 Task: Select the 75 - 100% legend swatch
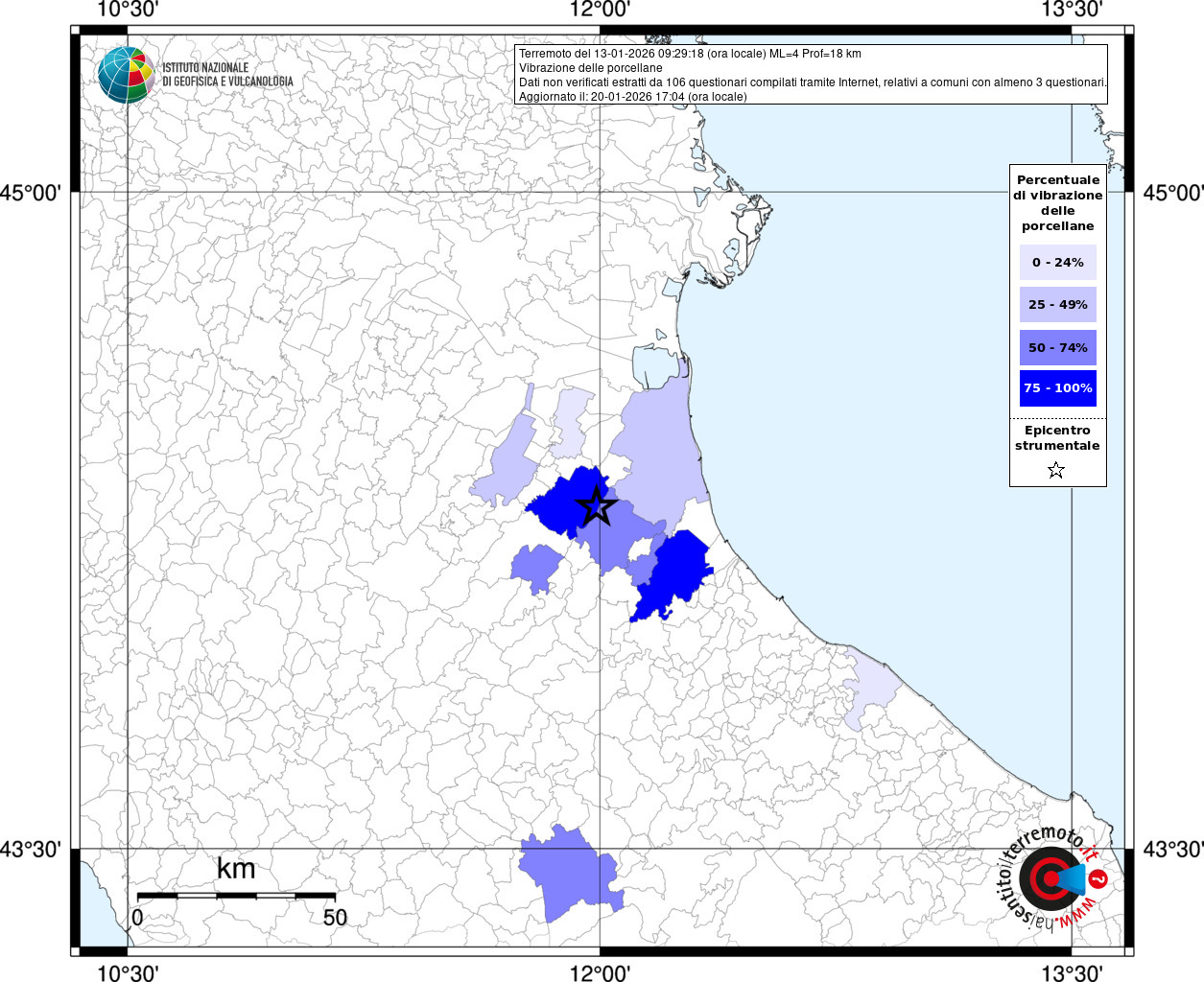1057,388
